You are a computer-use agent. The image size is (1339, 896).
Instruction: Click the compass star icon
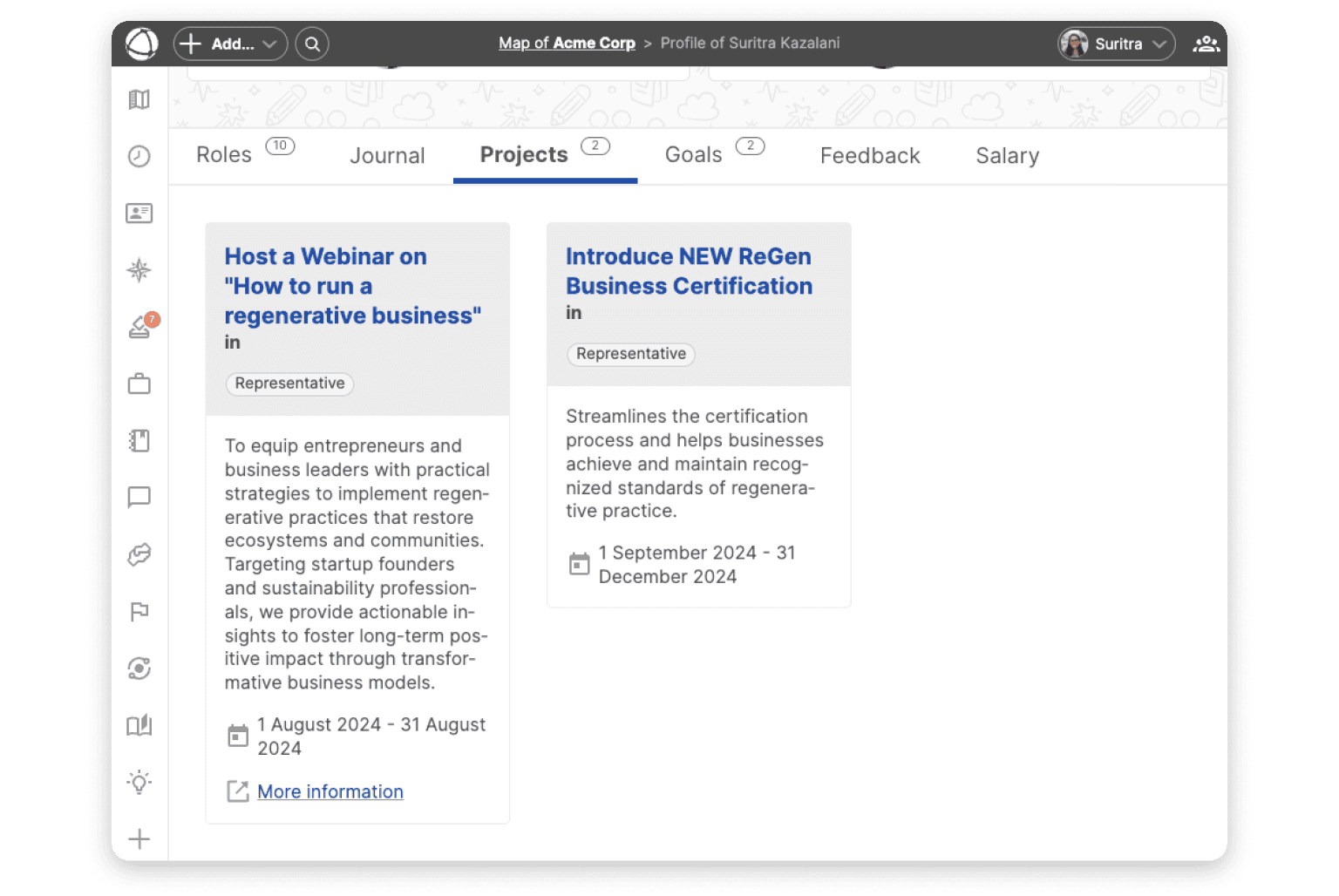tap(139, 270)
